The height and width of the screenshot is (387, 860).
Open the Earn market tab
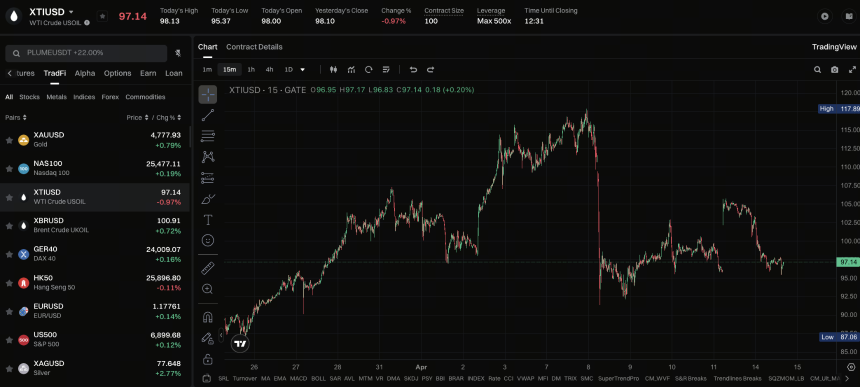(148, 73)
